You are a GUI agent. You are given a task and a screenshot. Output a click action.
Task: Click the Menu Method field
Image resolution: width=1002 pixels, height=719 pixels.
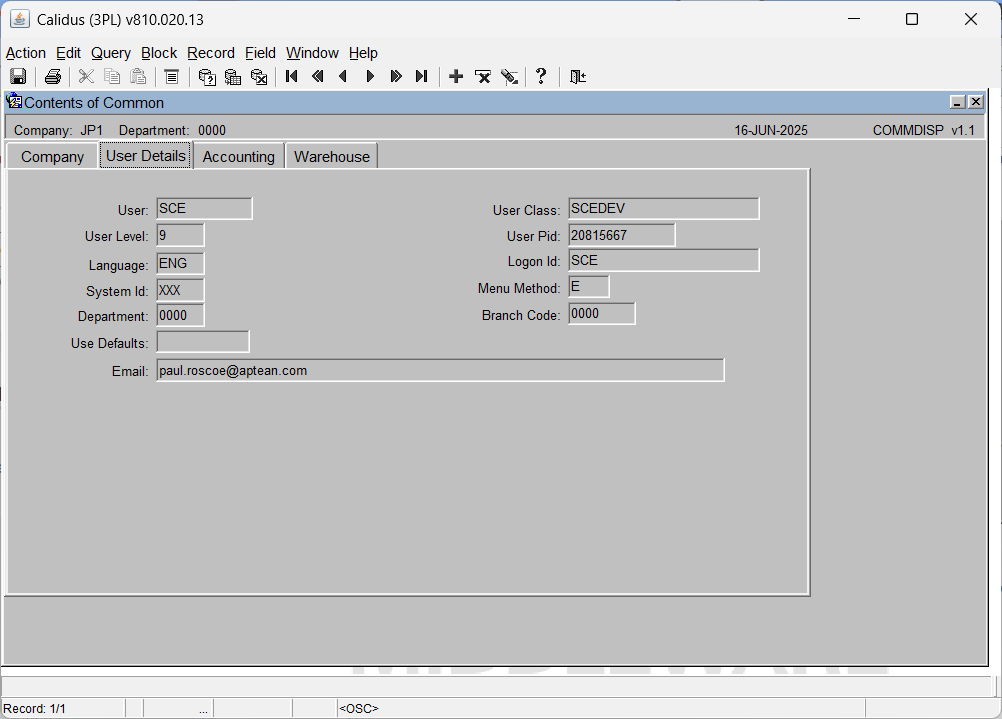coord(589,287)
